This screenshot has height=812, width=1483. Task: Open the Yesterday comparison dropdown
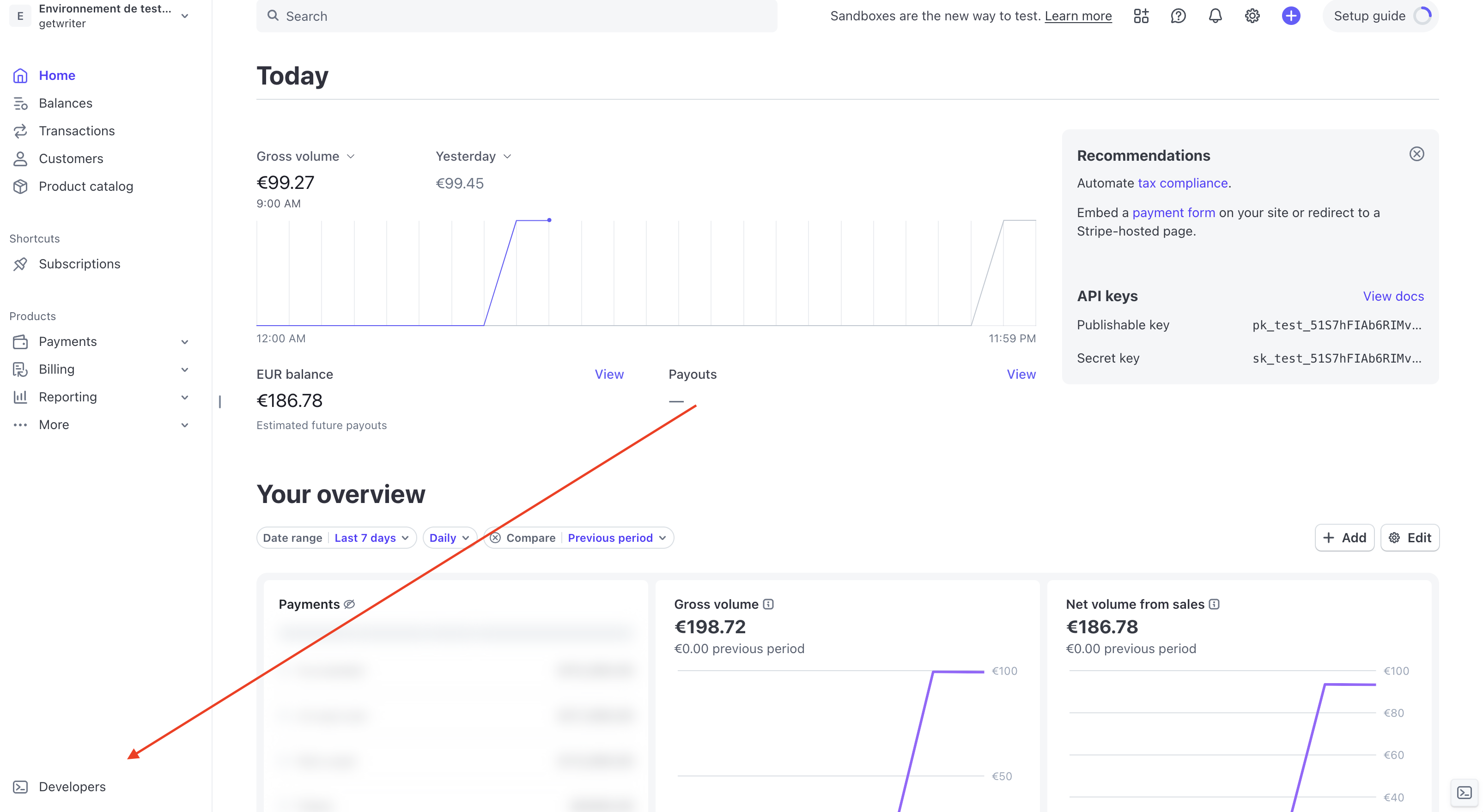click(474, 157)
